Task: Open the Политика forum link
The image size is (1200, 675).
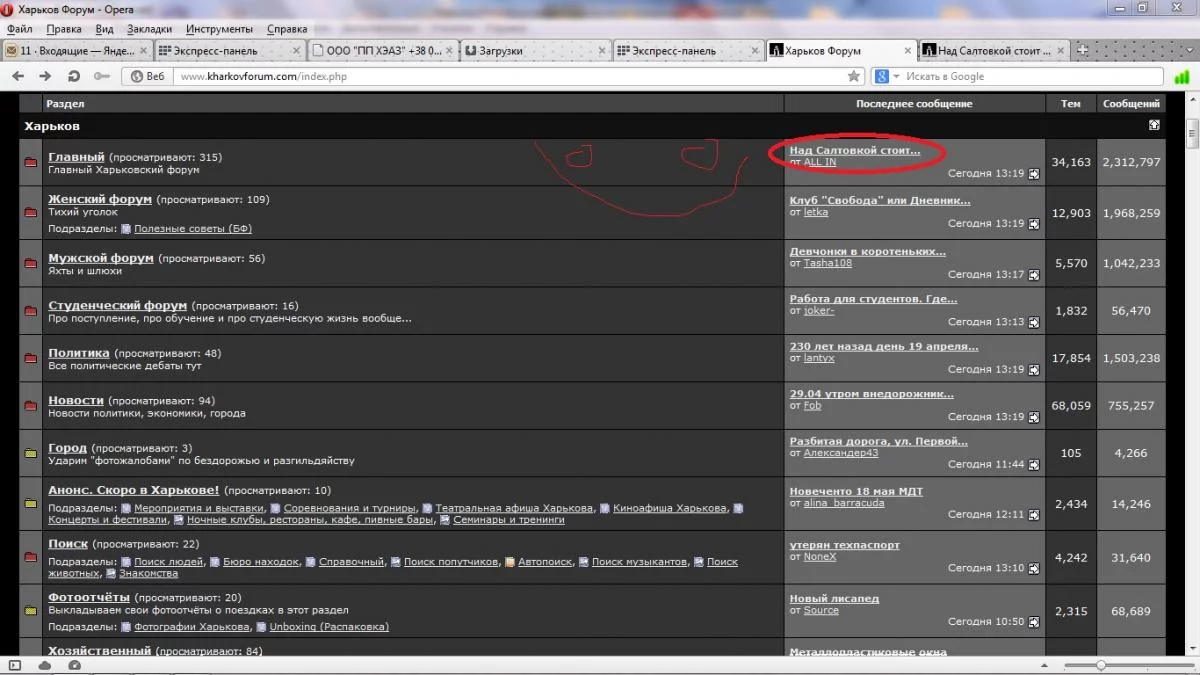Action: (x=79, y=353)
